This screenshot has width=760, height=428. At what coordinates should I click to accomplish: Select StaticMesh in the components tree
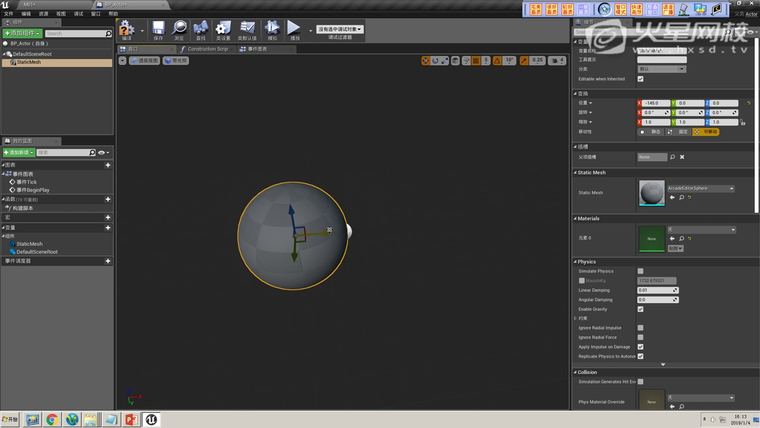click(28, 62)
